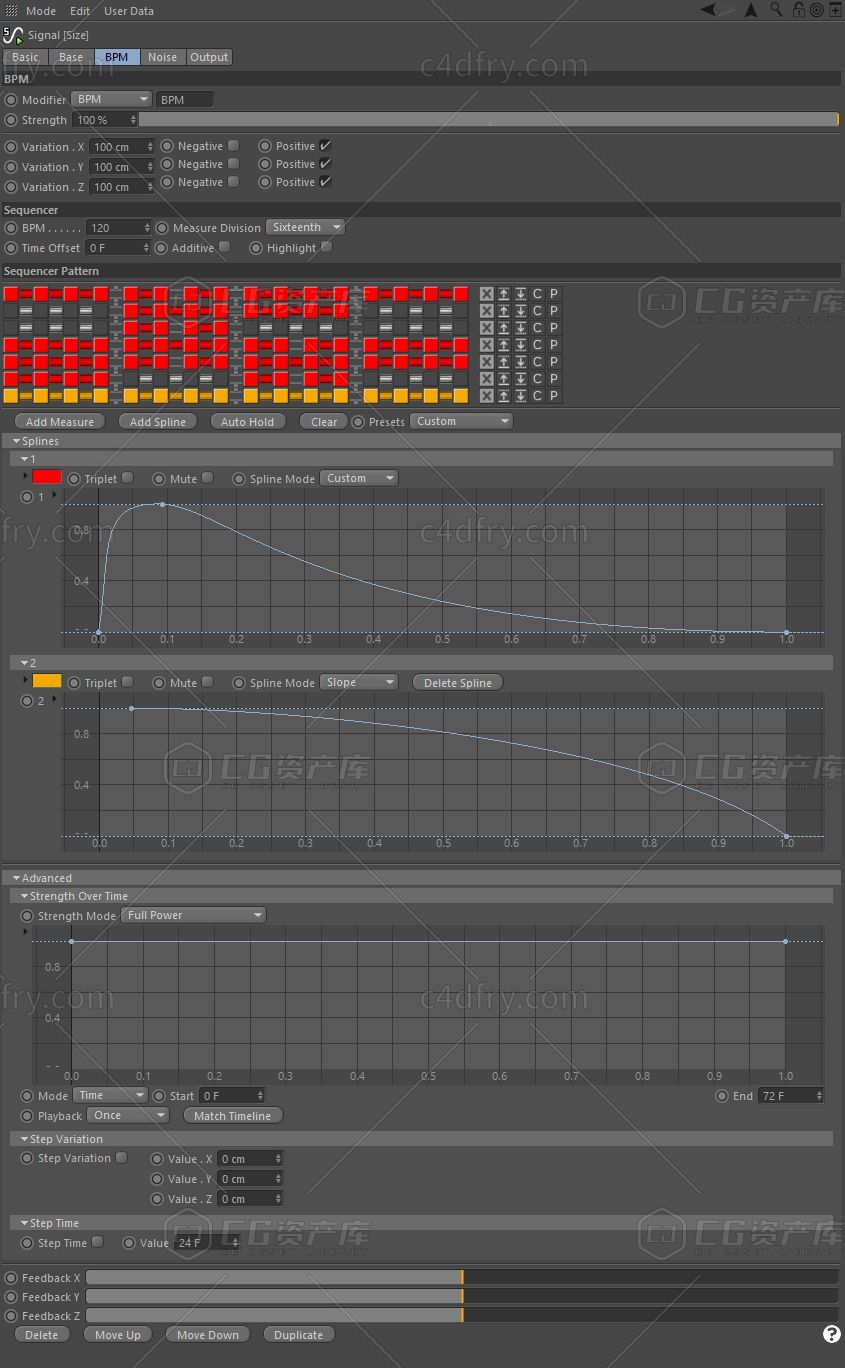Click the Strength slider bar
The image size is (845, 1368).
pos(489,120)
